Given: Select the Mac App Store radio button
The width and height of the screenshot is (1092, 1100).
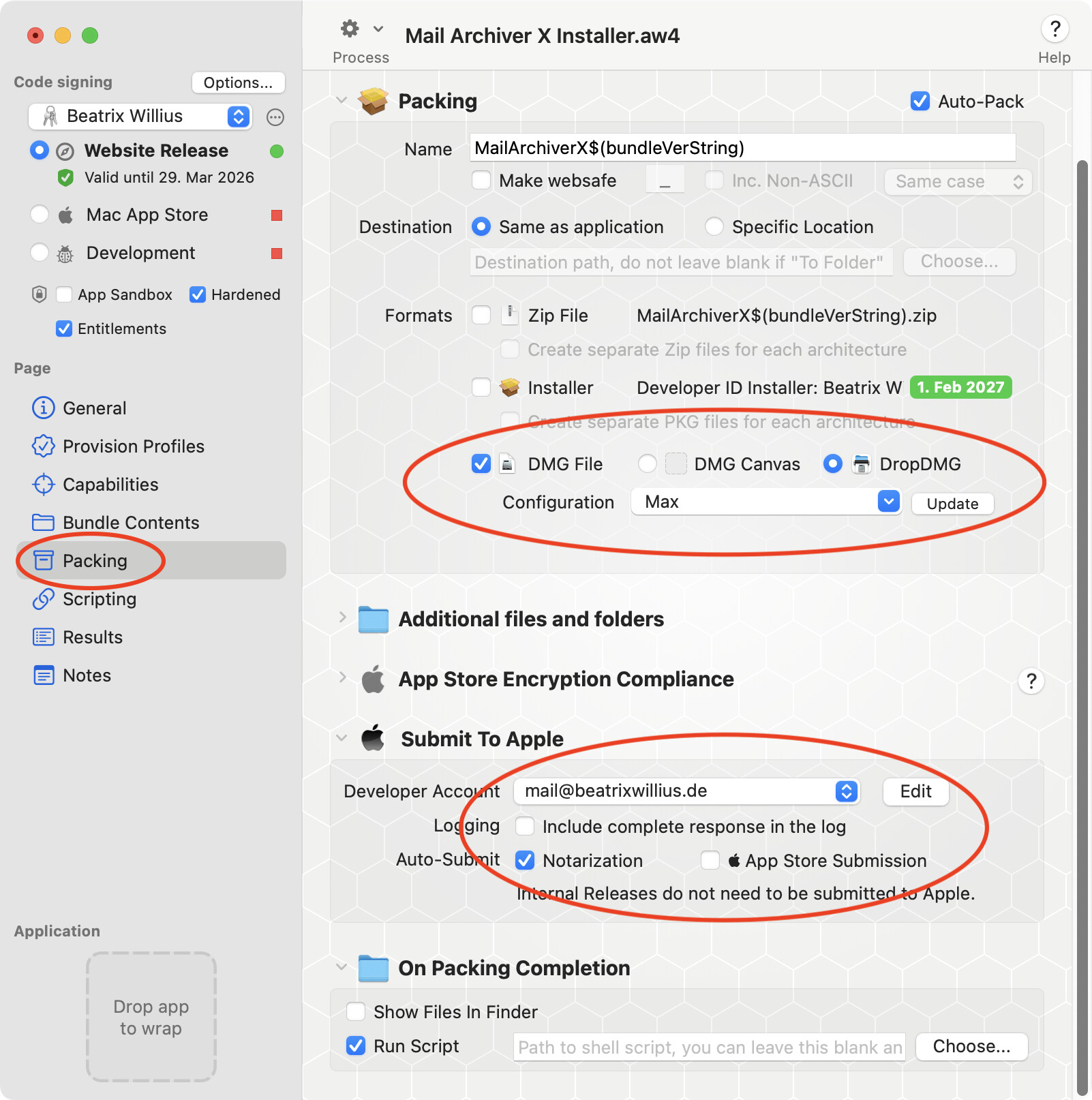Looking at the screenshot, I should pyautogui.click(x=40, y=214).
